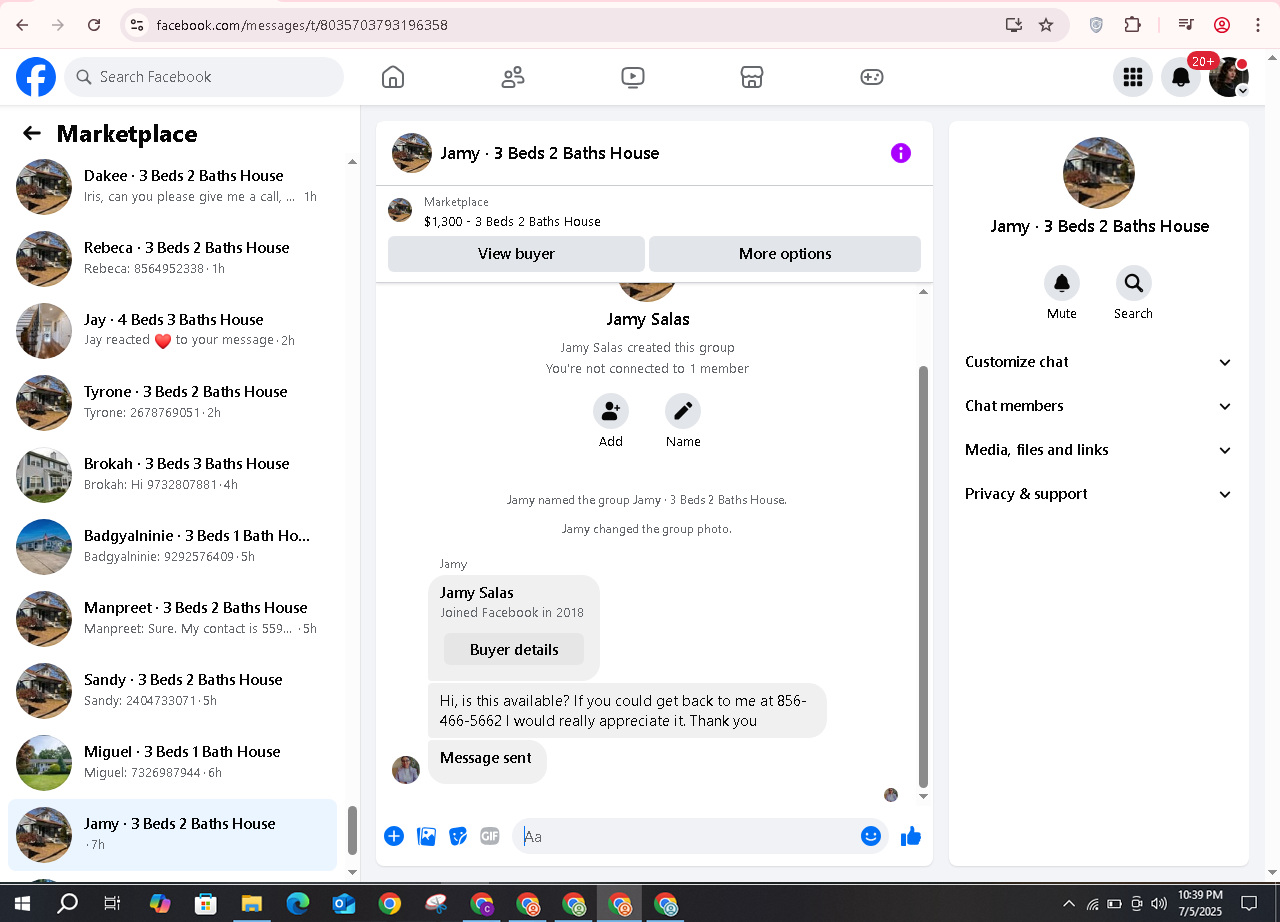Image resolution: width=1280 pixels, height=922 pixels.
Task: Open the Badgyalninie conversation
Action: pyautogui.click(x=173, y=547)
